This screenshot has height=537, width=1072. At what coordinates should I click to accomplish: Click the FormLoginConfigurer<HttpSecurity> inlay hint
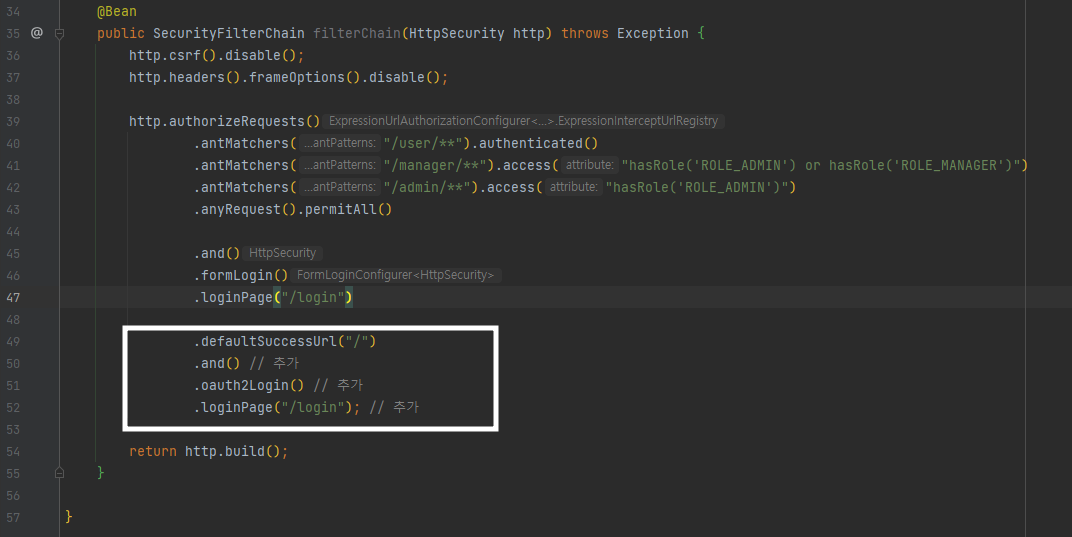[395, 275]
